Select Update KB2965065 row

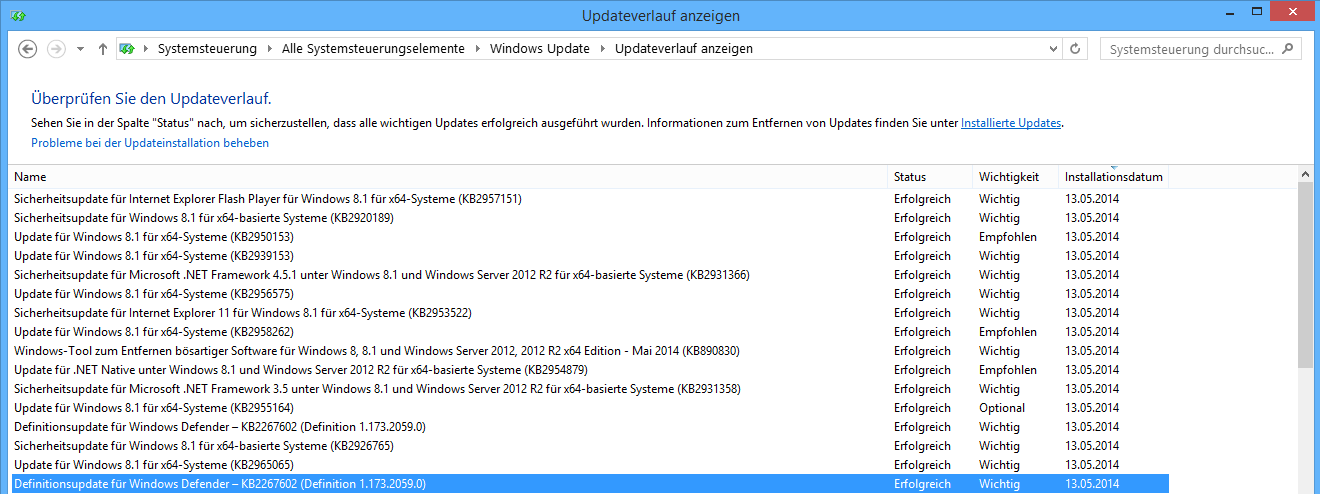(x=589, y=465)
